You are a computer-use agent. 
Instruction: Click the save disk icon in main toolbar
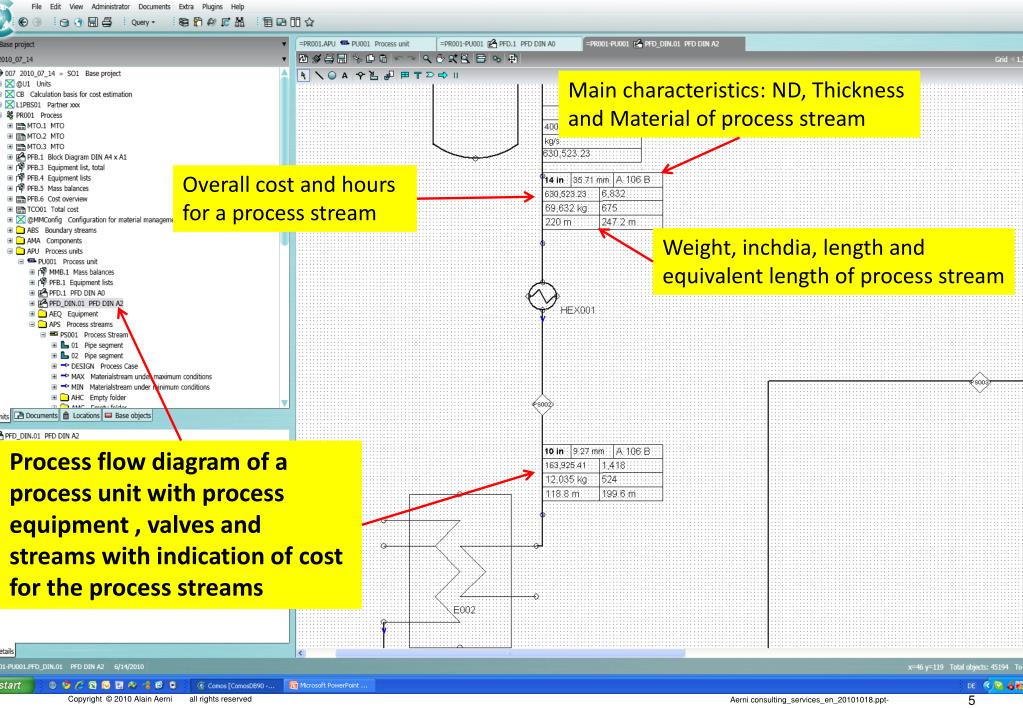93,22
